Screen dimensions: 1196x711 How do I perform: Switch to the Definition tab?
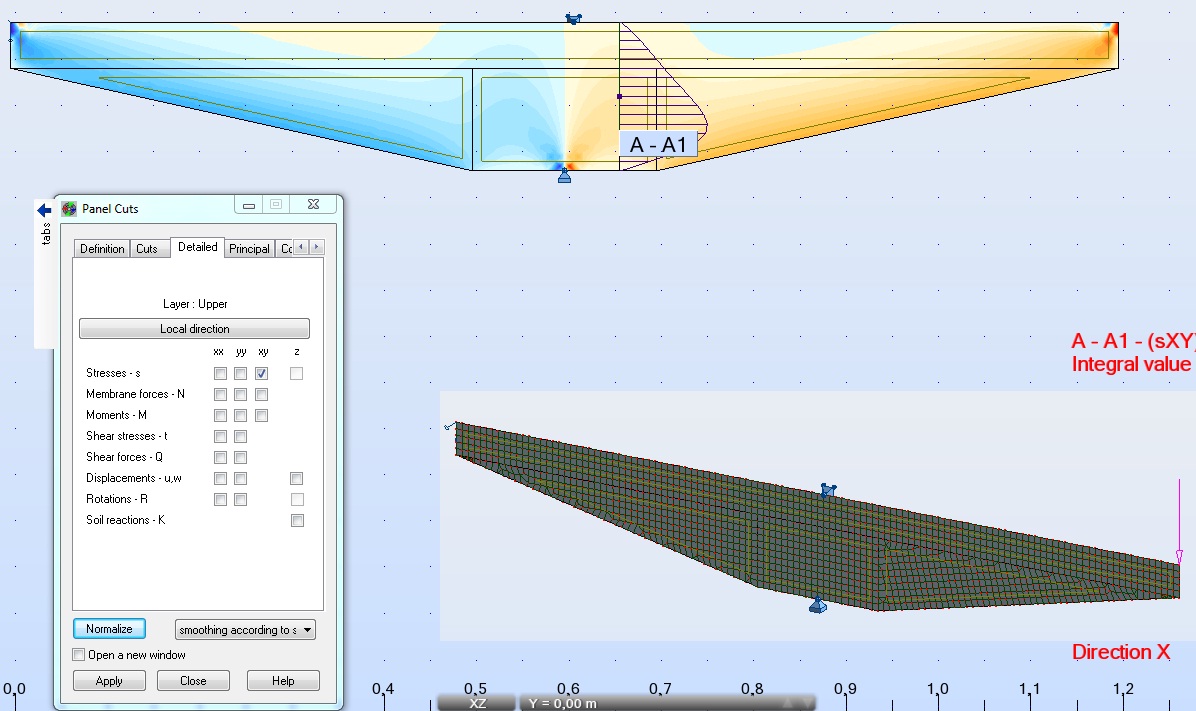coord(101,248)
